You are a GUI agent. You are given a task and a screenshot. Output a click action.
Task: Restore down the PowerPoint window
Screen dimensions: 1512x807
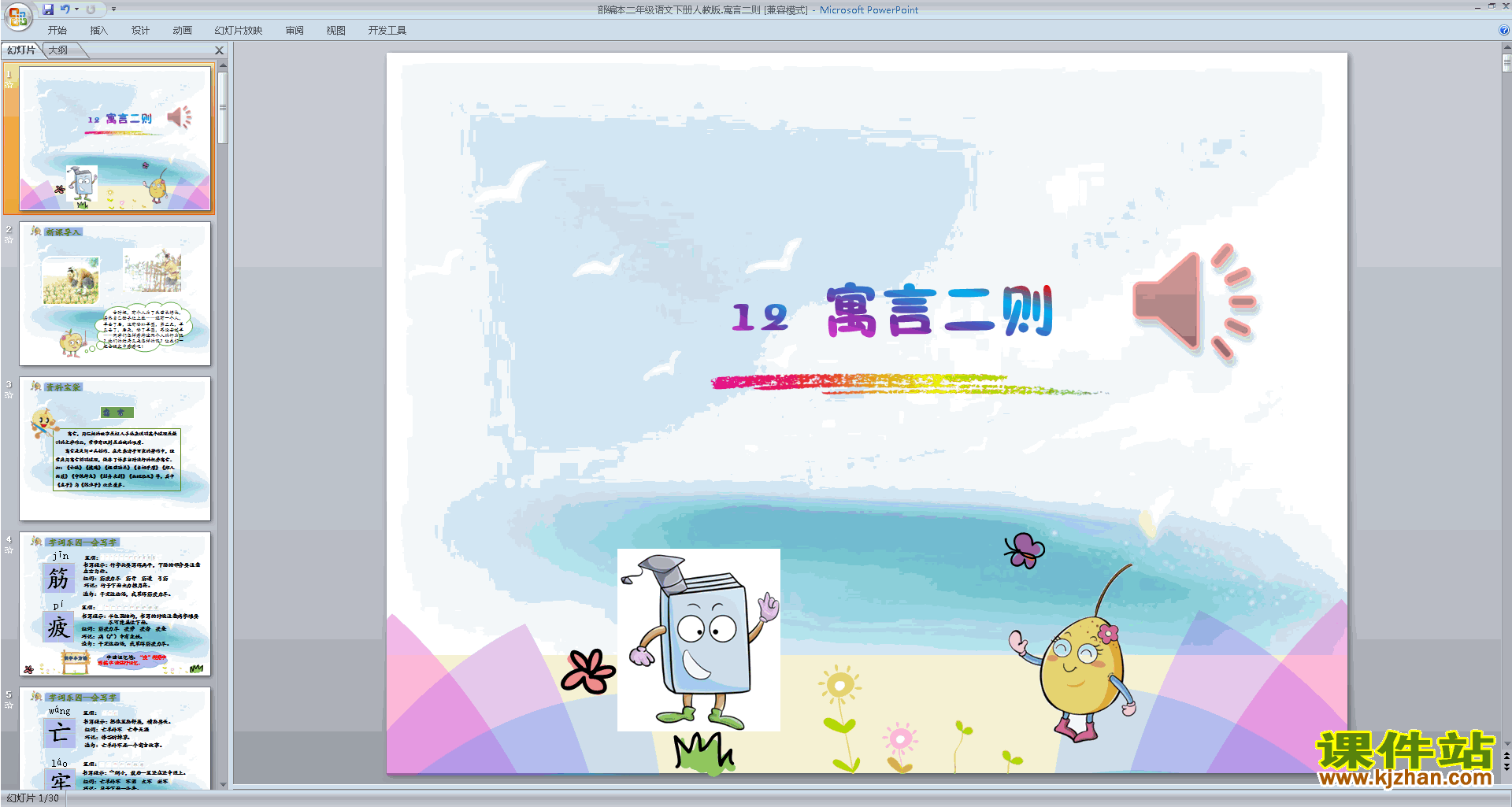click(1492, 6)
